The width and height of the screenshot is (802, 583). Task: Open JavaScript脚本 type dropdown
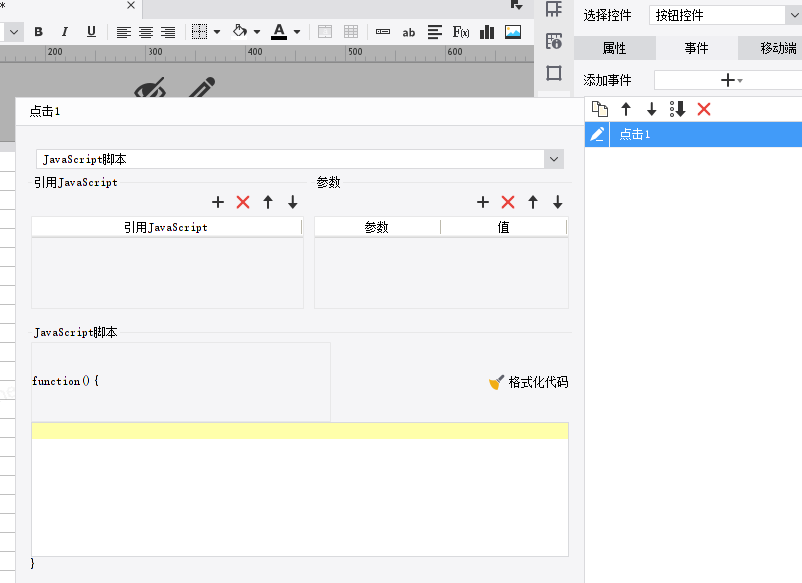554,159
